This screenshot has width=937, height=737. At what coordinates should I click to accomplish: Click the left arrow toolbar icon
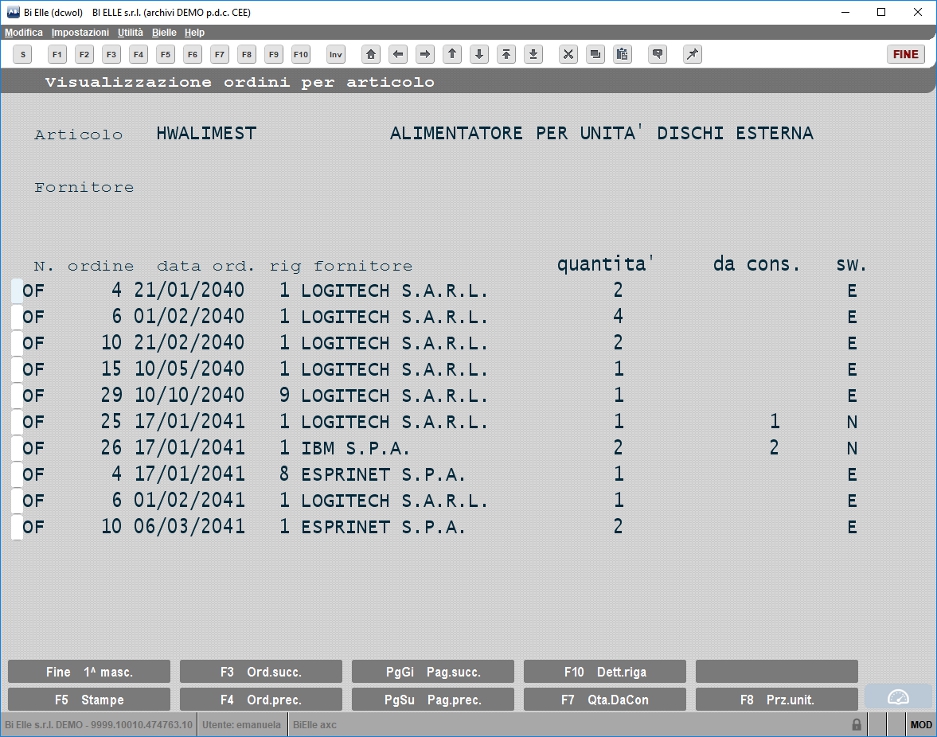398,54
